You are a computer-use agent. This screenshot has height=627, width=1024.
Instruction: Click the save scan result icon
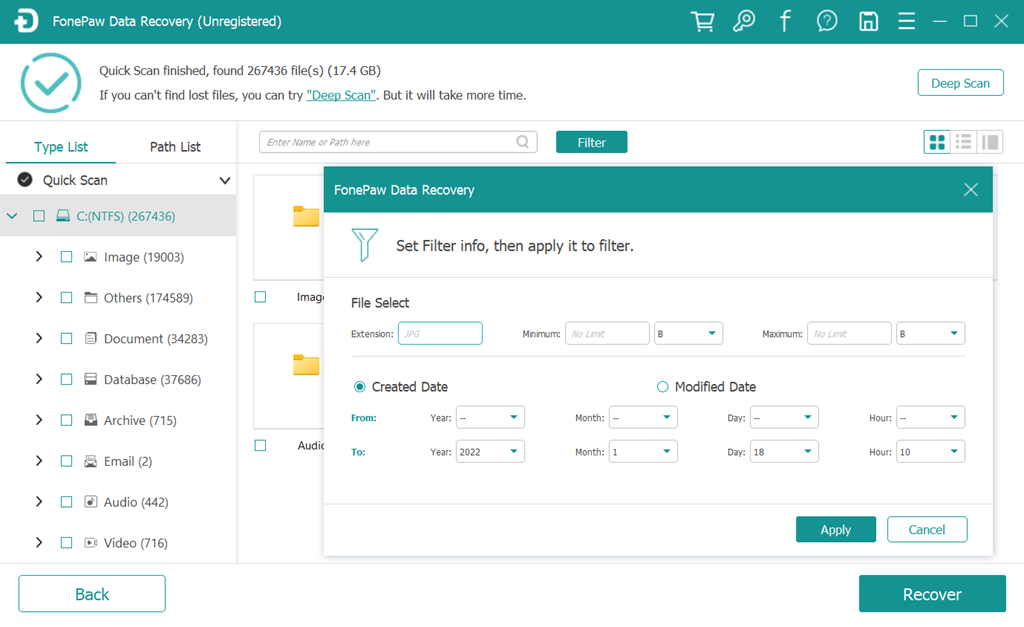[868, 22]
